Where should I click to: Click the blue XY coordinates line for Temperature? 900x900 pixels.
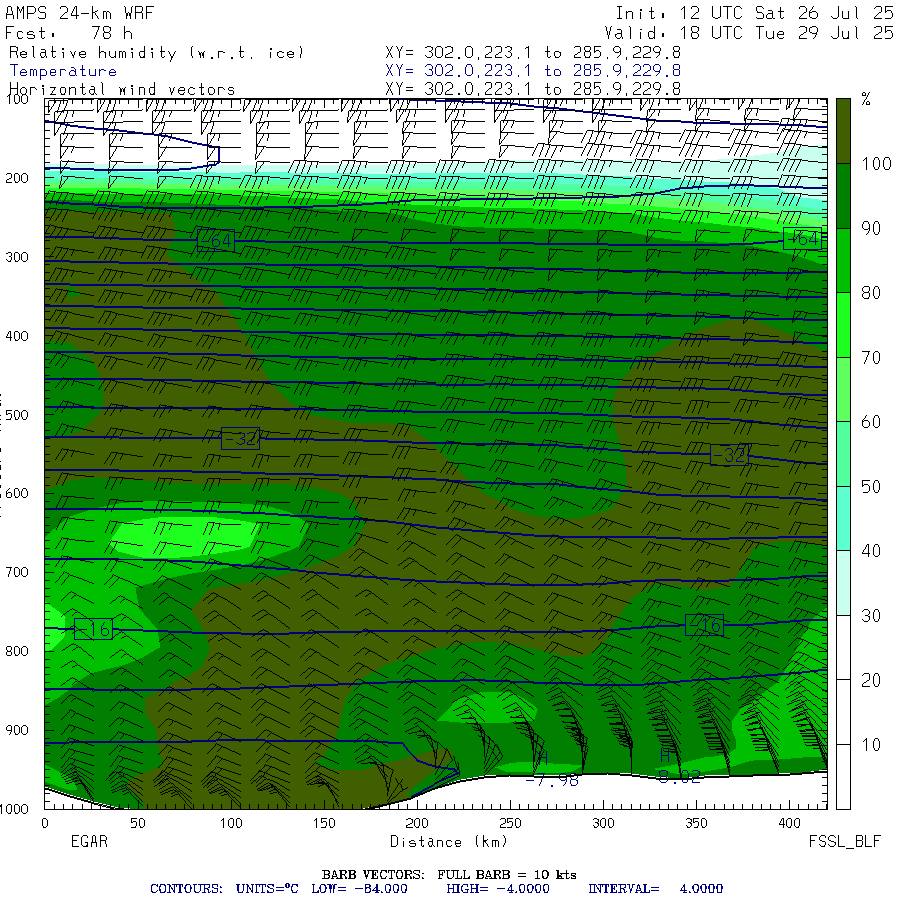click(x=533, y=71)
